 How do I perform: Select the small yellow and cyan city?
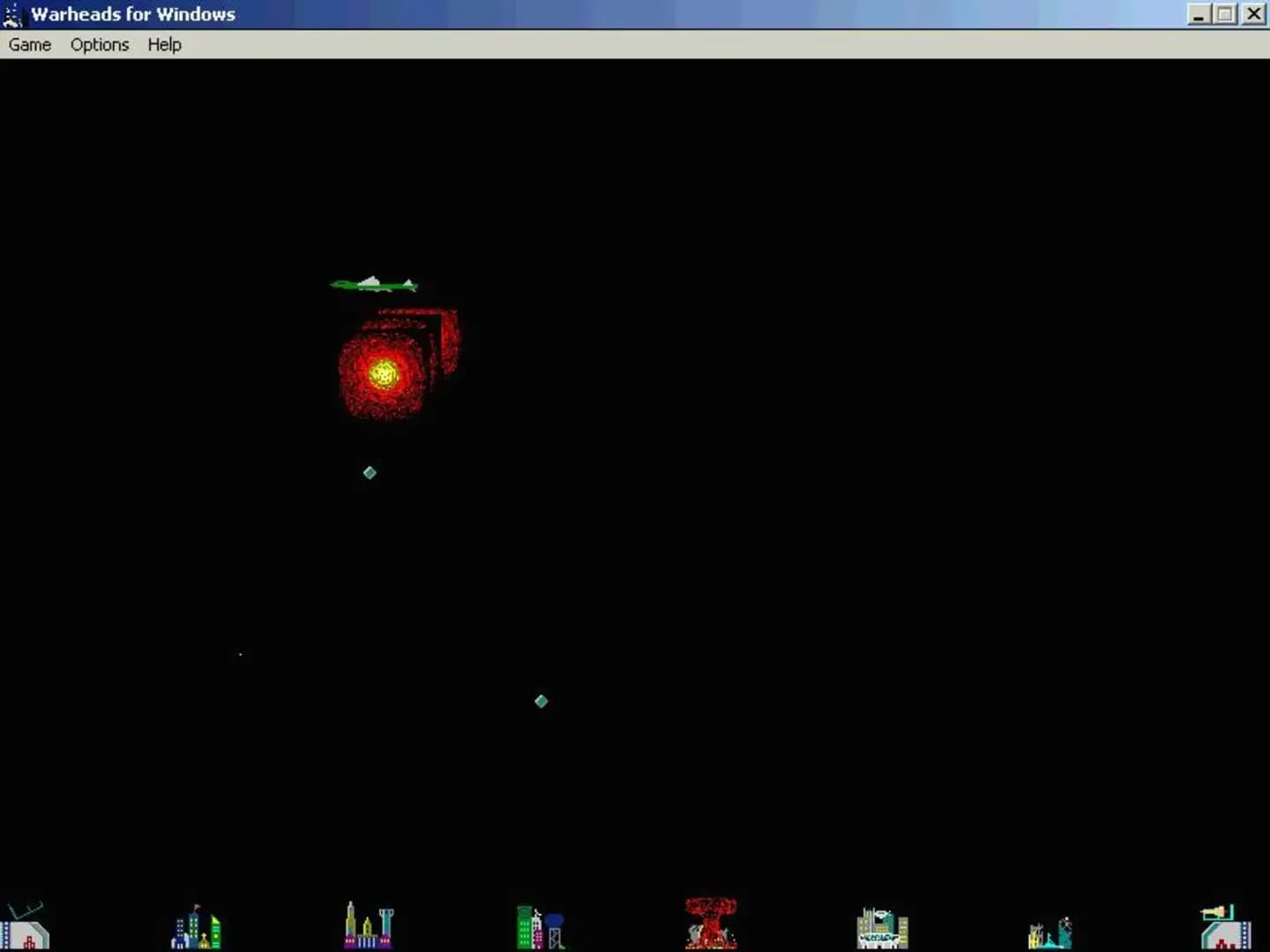(1050, 933)
